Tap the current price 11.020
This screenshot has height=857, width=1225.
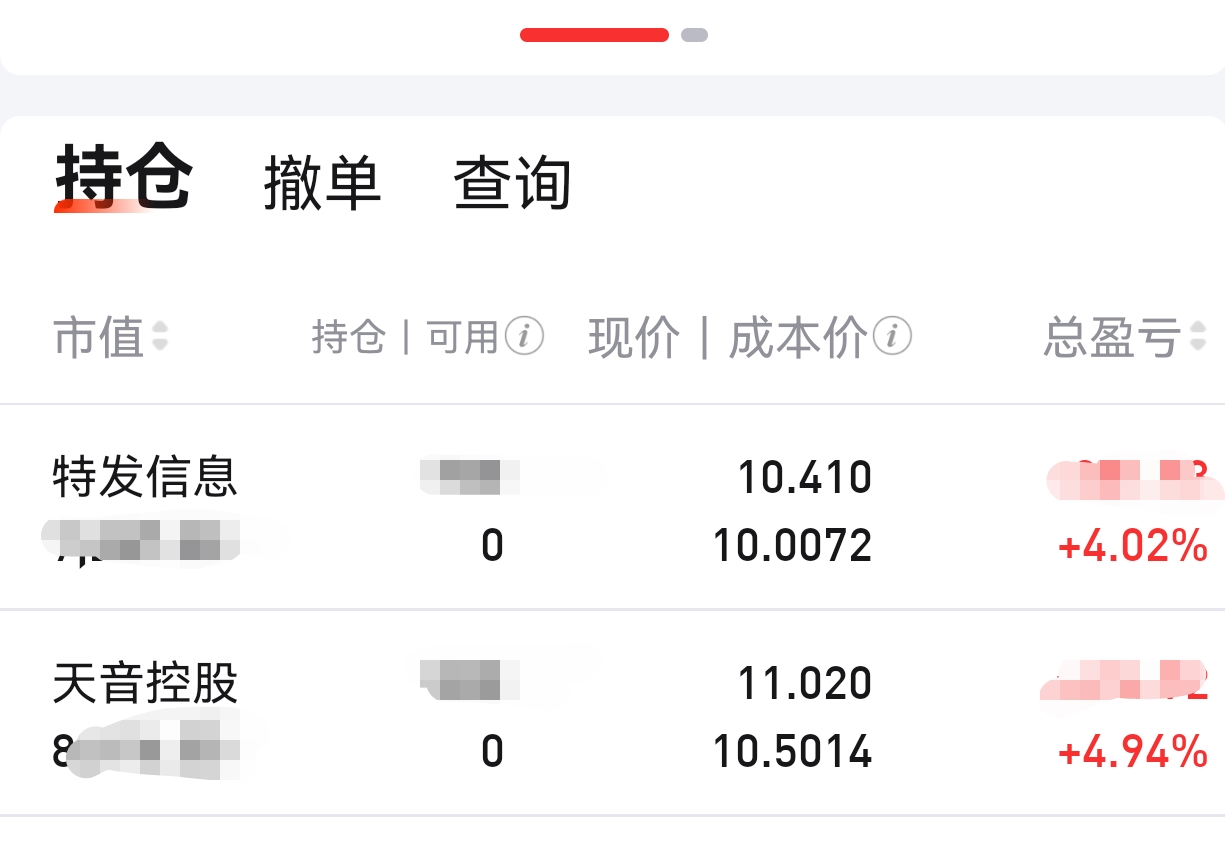click(x=804, y=684)
